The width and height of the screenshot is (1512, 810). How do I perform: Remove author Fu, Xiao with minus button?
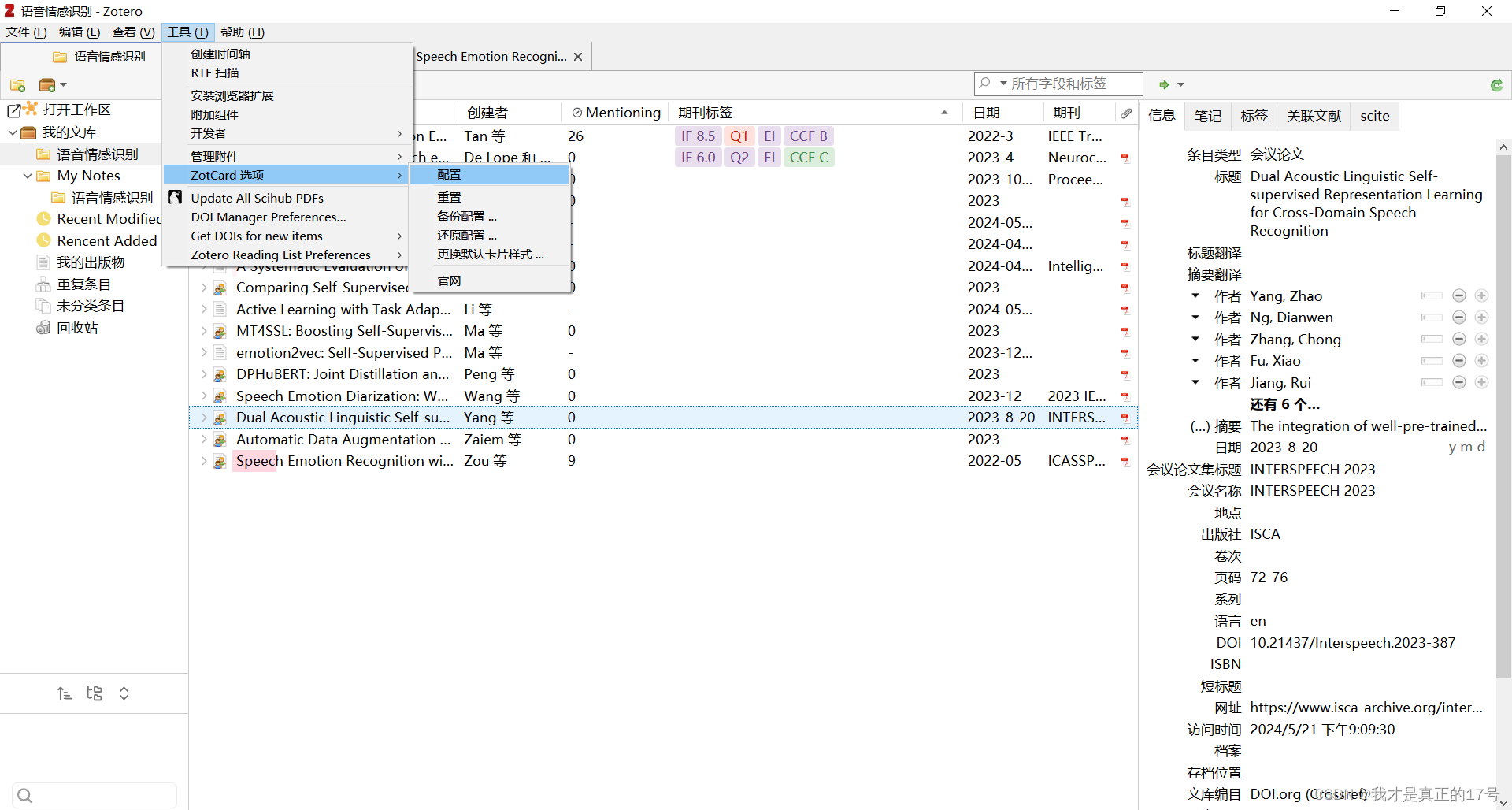(x=1459, y=360)
